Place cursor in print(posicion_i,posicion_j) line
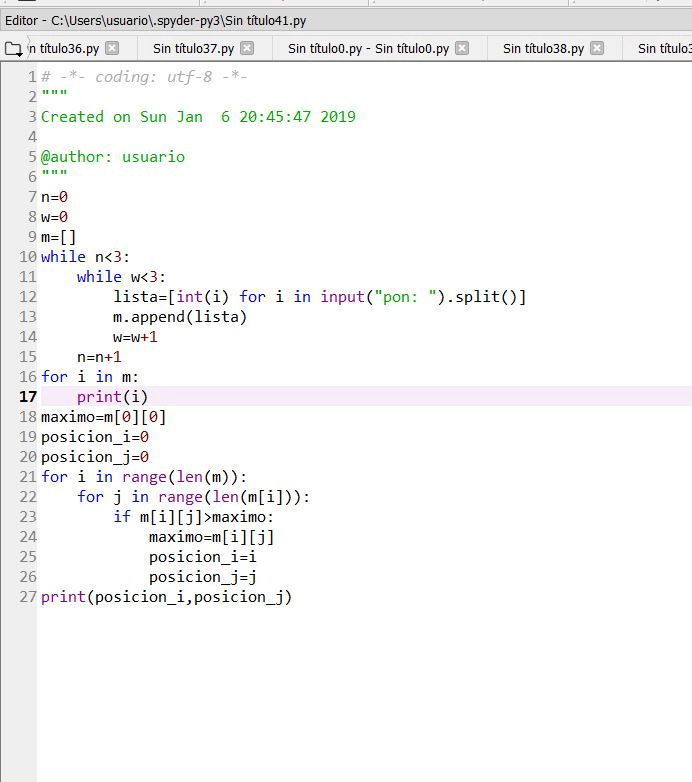Screen dimensions: 692x782 (166, 597)
